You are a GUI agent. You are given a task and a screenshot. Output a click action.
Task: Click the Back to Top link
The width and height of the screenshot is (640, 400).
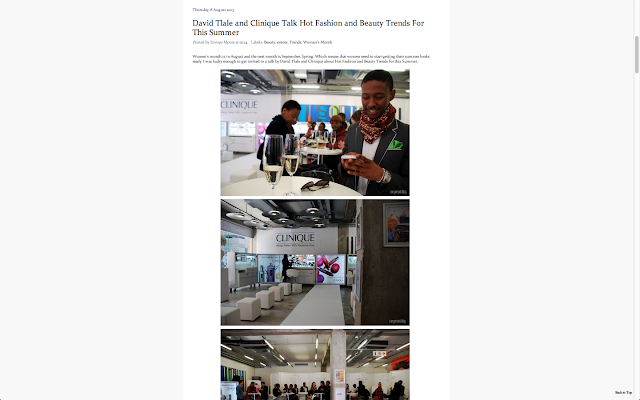pos(623,393)
